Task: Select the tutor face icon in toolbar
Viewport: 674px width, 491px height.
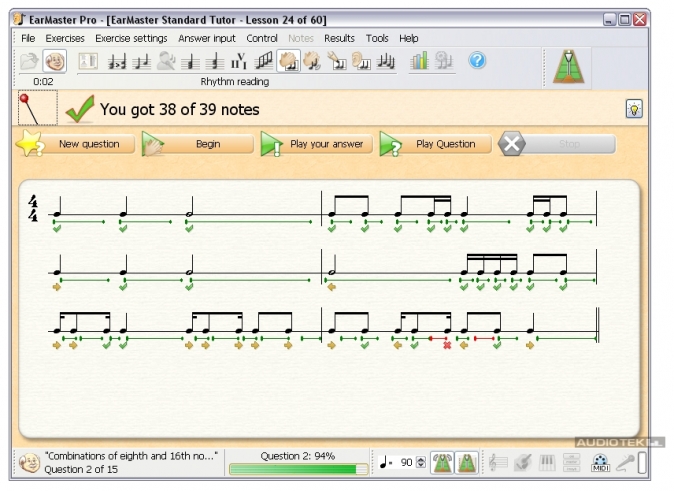Action: coord(55,61)
